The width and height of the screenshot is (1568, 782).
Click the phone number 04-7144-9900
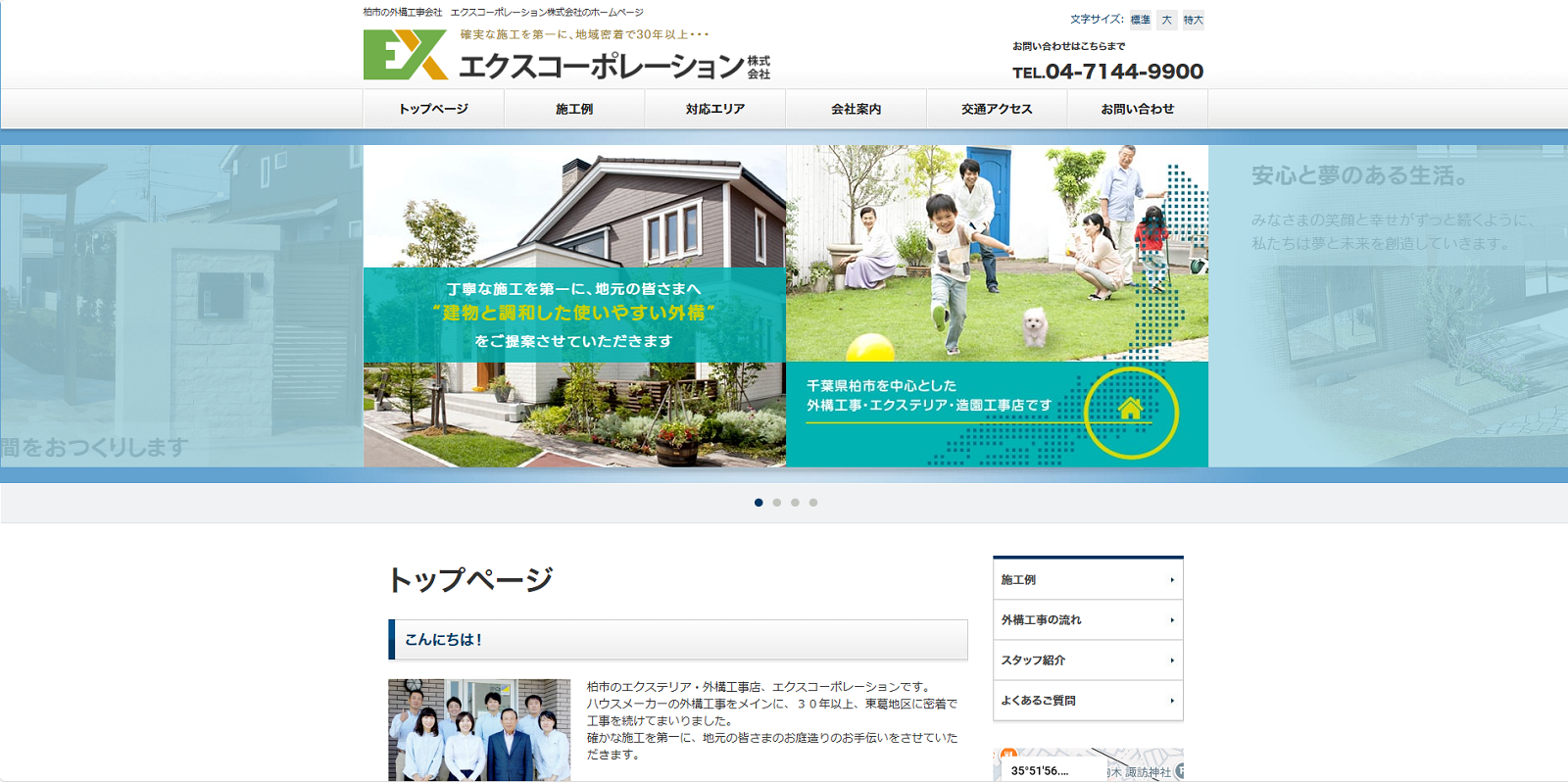click(1124, 72)
